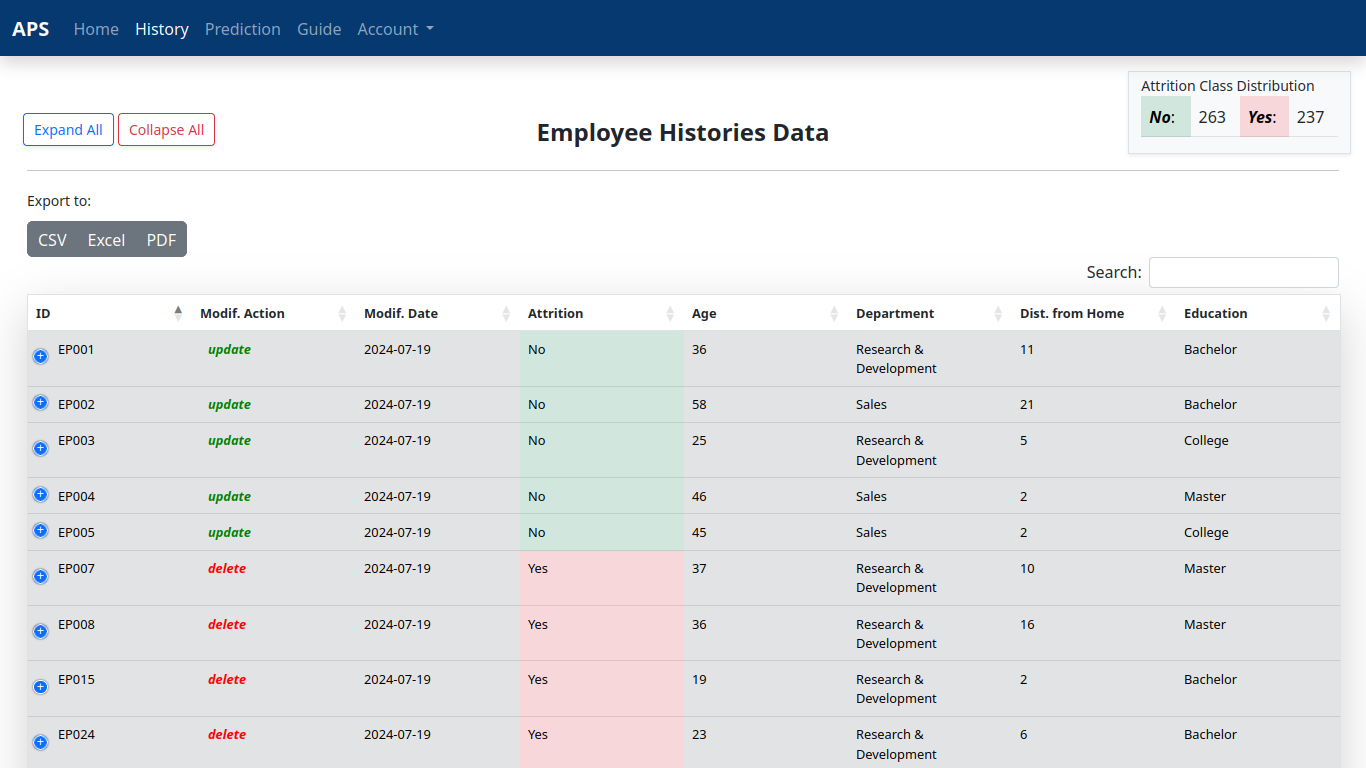Go to Home page in navbar
The height and width of the screenshot is (768, 1366).
[x=96, y=29]
